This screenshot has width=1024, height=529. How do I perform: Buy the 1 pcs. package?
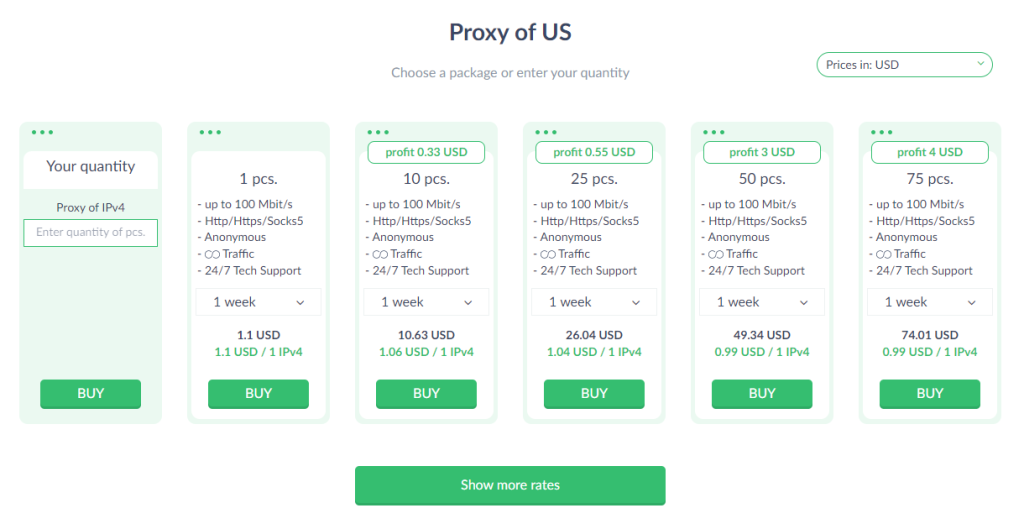258,394
